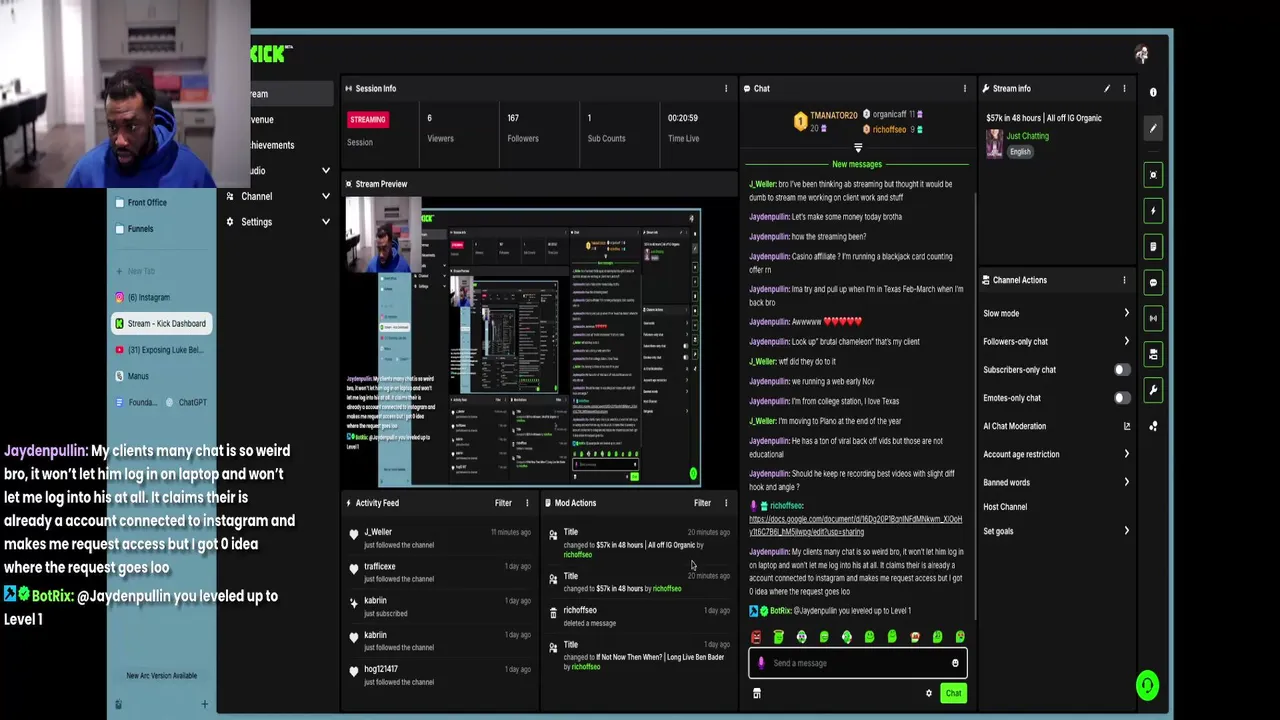Open Mod Actions Filter dropdown
1280x720 pixels.
pos(702,503)
